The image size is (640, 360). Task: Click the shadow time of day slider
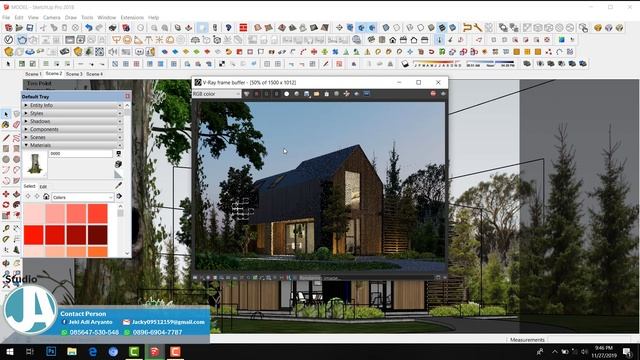(490, 64)
